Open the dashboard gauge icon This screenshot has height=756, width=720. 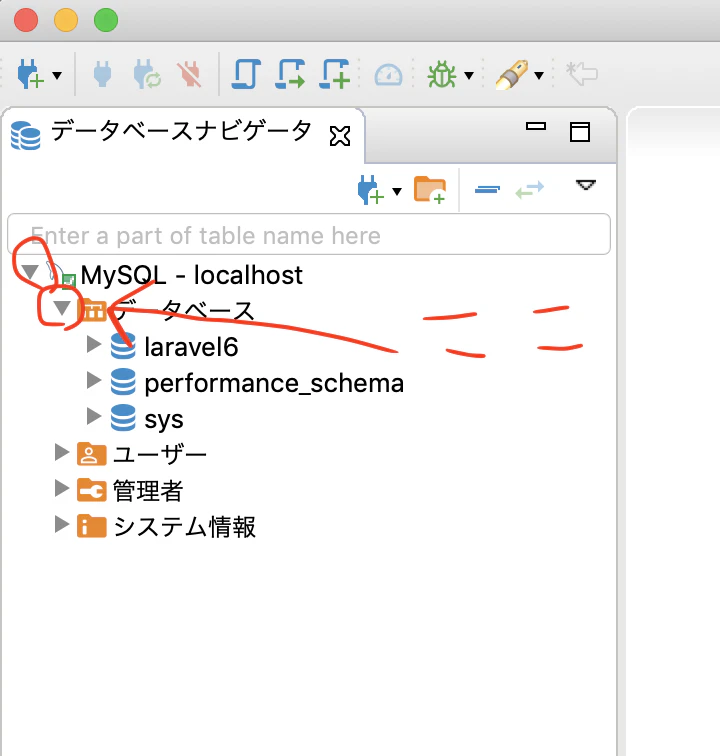(388, 75)
